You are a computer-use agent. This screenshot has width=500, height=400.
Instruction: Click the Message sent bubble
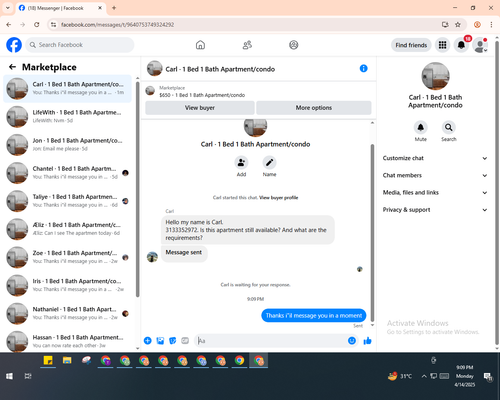pyautogui.click(x=184, y=253)
